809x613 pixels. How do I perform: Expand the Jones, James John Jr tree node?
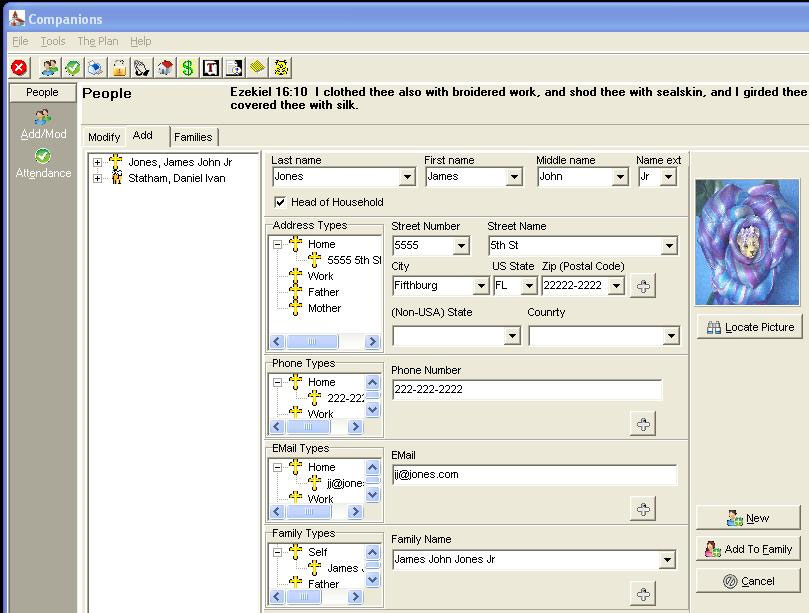97,162
